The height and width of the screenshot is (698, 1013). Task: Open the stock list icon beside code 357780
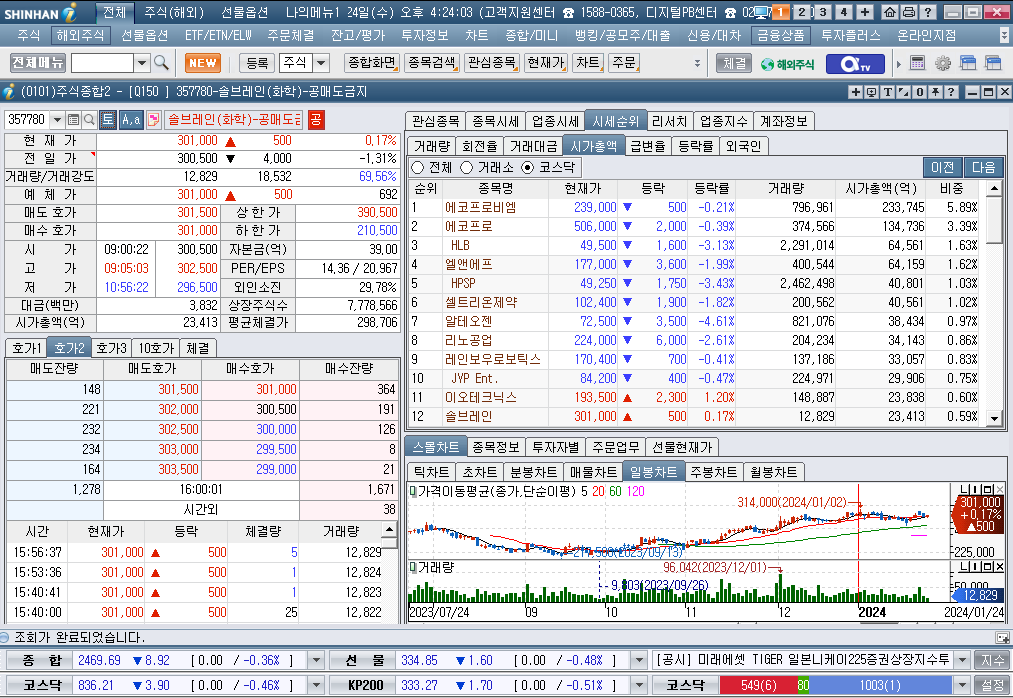73,120
